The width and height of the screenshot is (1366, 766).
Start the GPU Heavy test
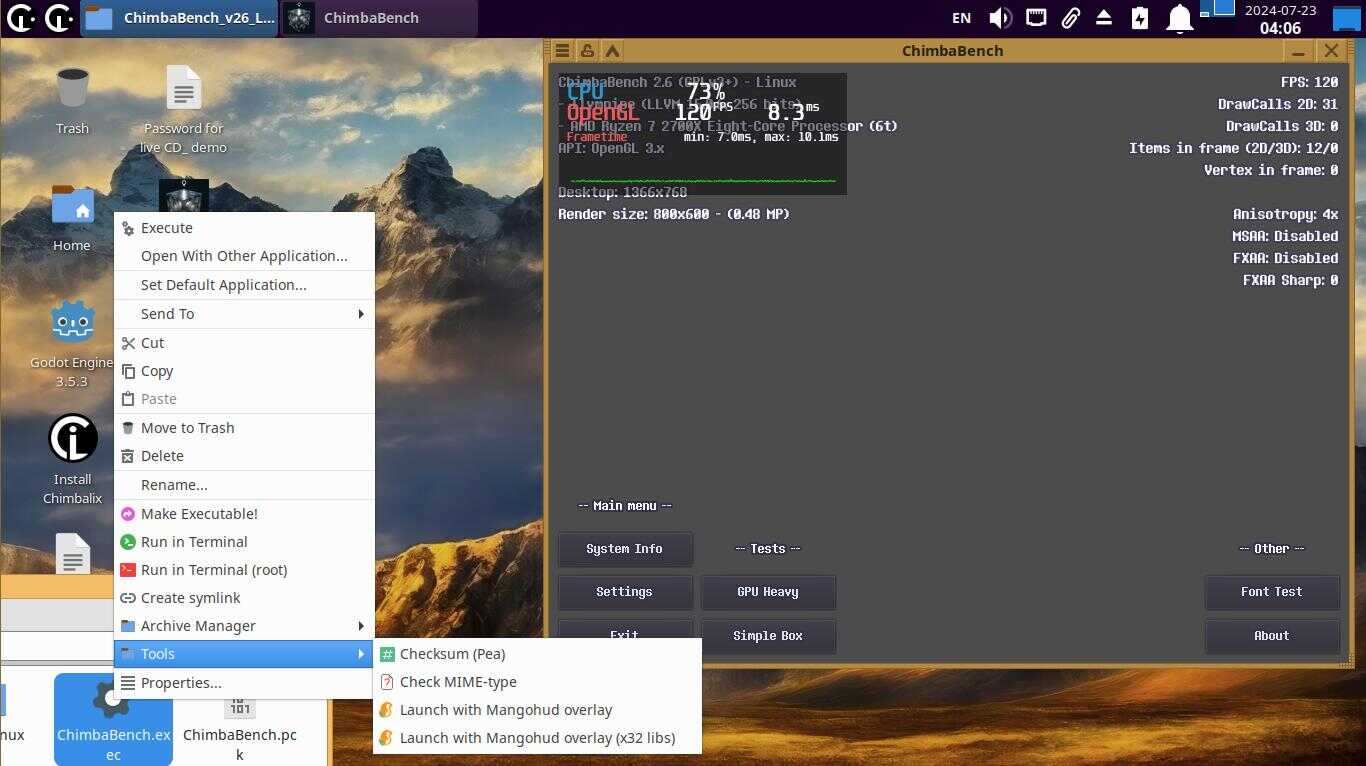(768, 592)
